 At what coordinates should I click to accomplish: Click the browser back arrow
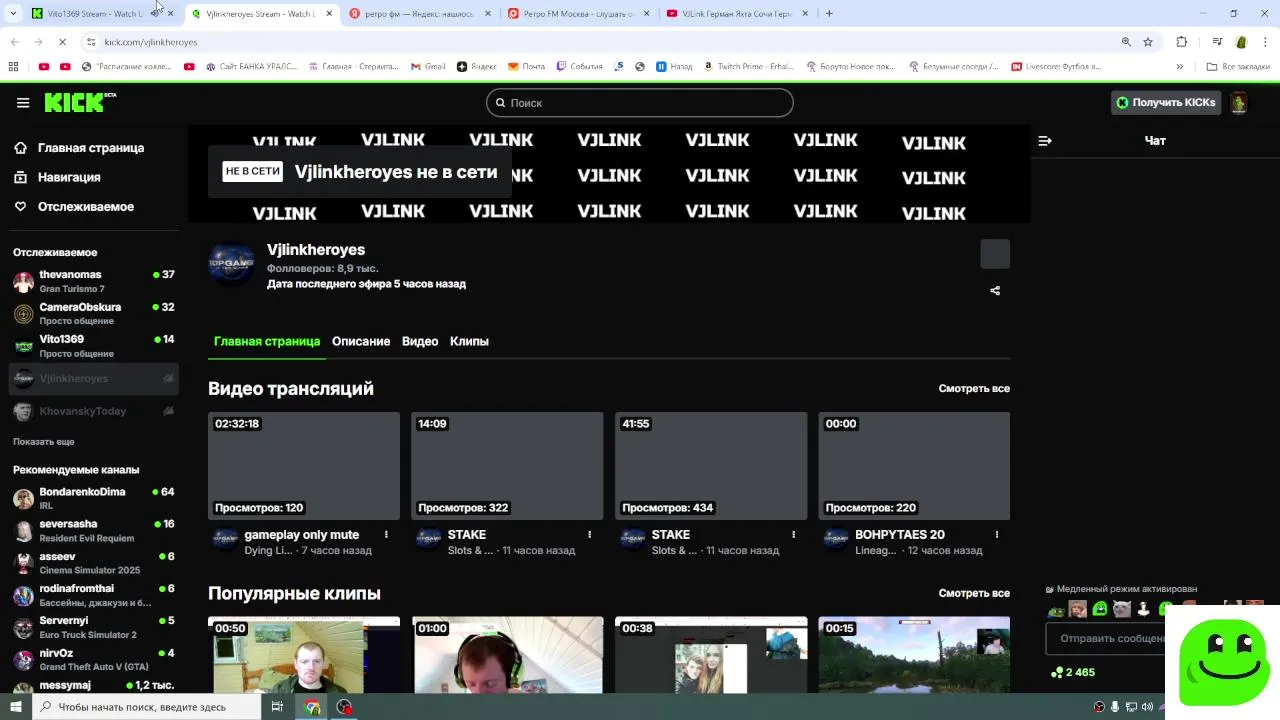(14, 42)
